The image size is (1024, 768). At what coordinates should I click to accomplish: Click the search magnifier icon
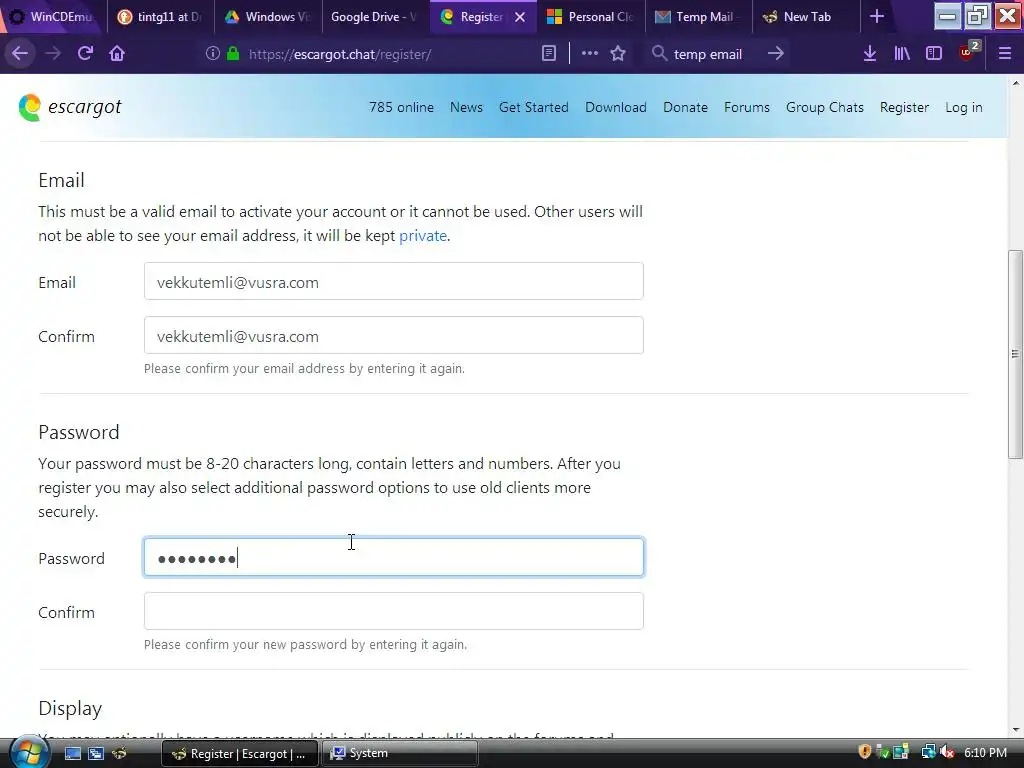[x=660, y=54]
